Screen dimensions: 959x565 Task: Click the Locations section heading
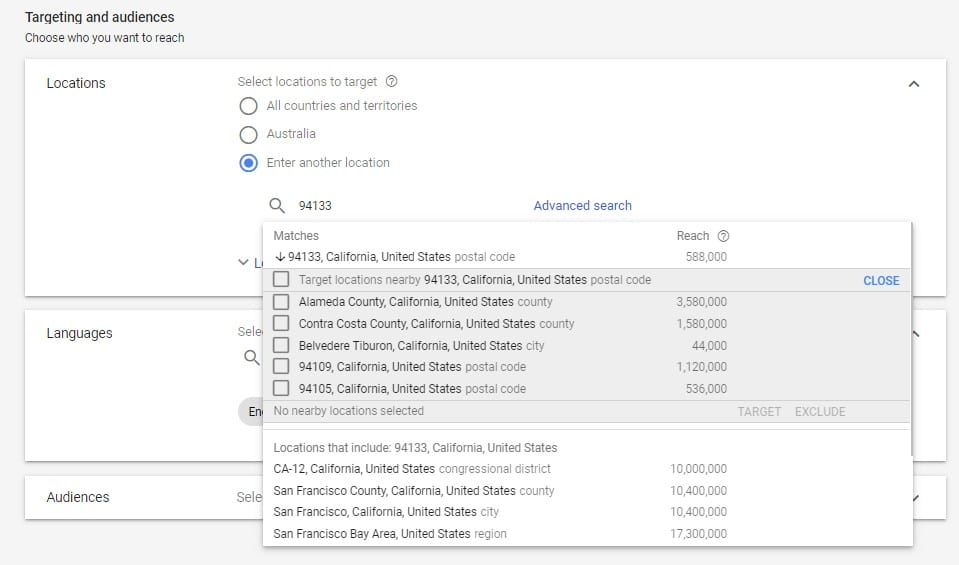(76, 83)
